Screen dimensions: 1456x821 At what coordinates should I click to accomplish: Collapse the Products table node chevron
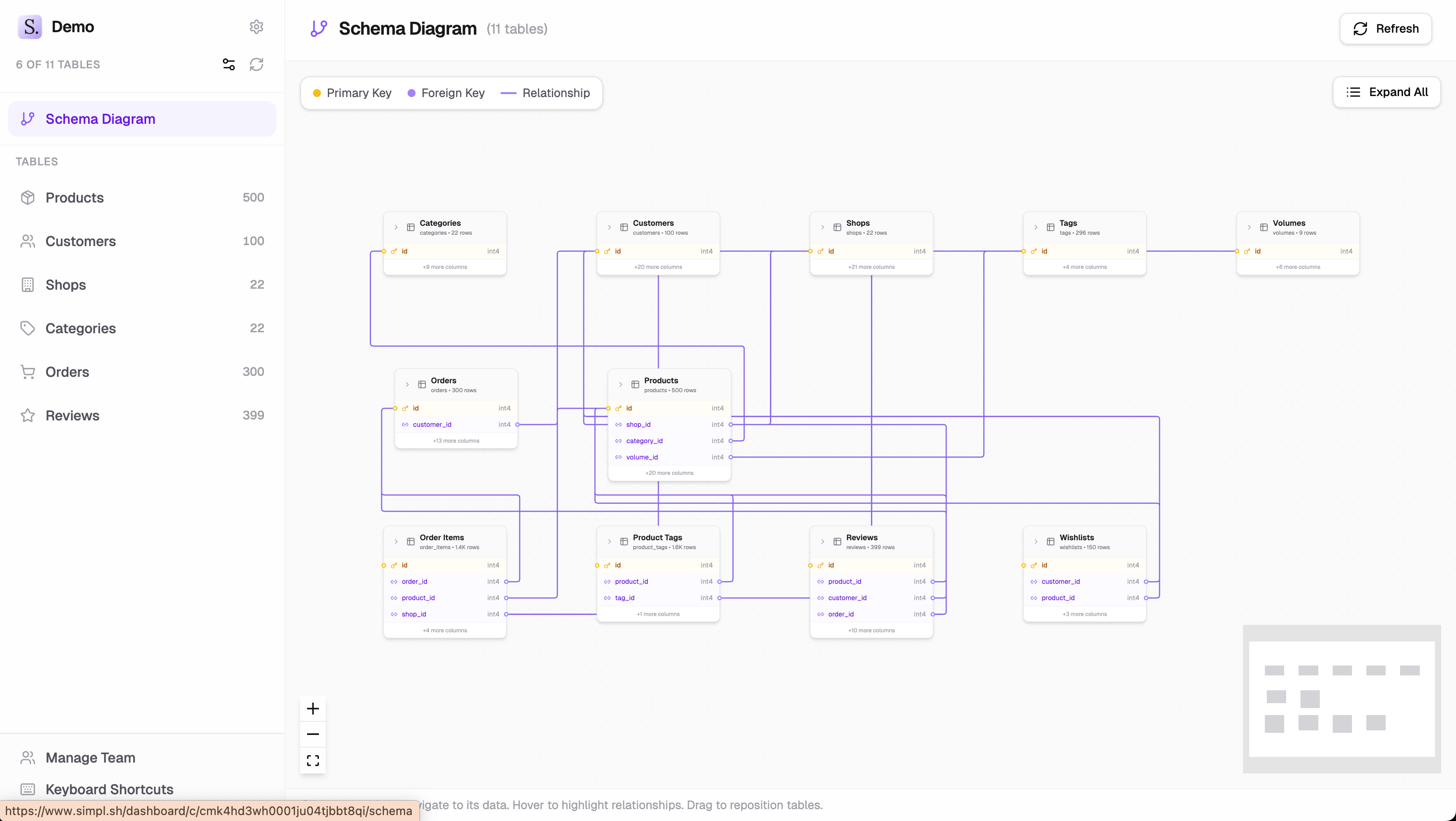620,384
